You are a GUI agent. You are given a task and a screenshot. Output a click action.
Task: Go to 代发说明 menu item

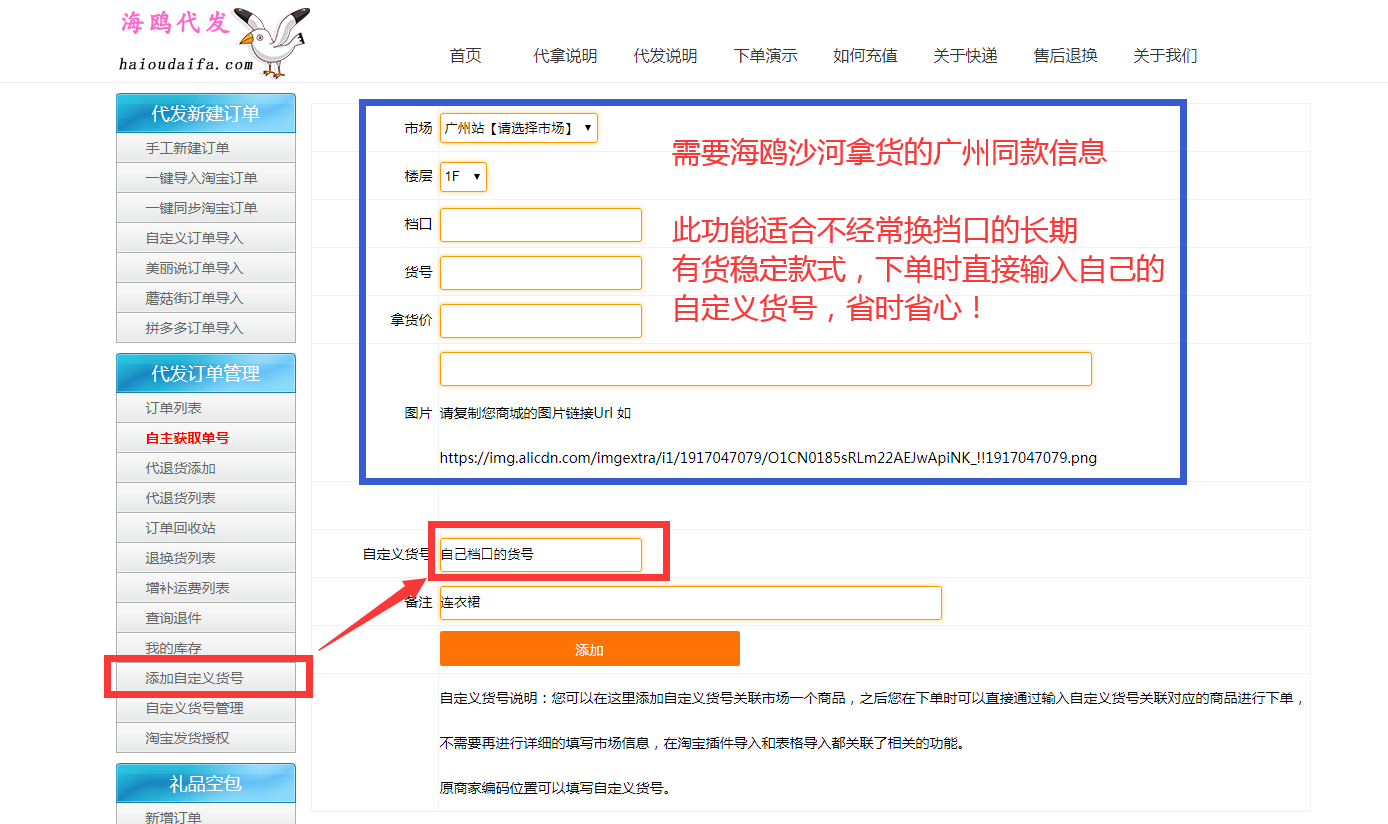(x=665, y=56)
